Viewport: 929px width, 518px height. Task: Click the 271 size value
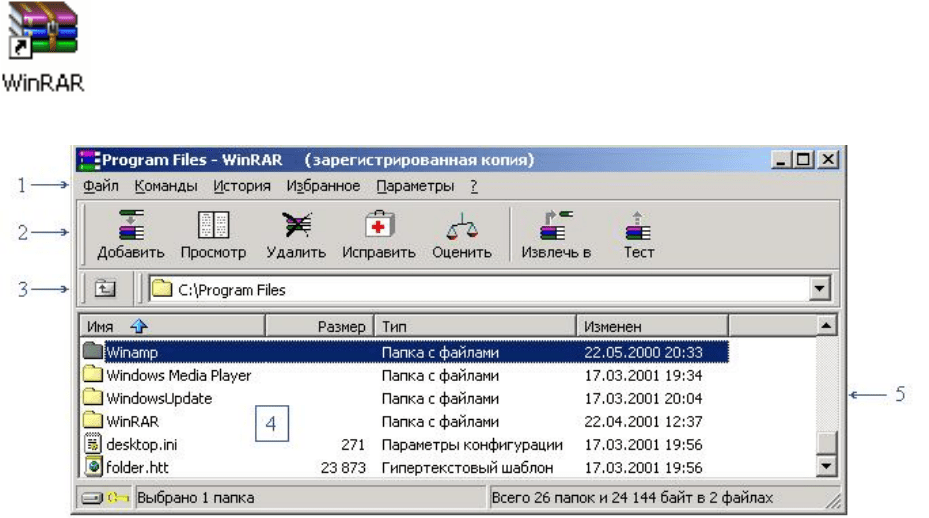[353, 445]
